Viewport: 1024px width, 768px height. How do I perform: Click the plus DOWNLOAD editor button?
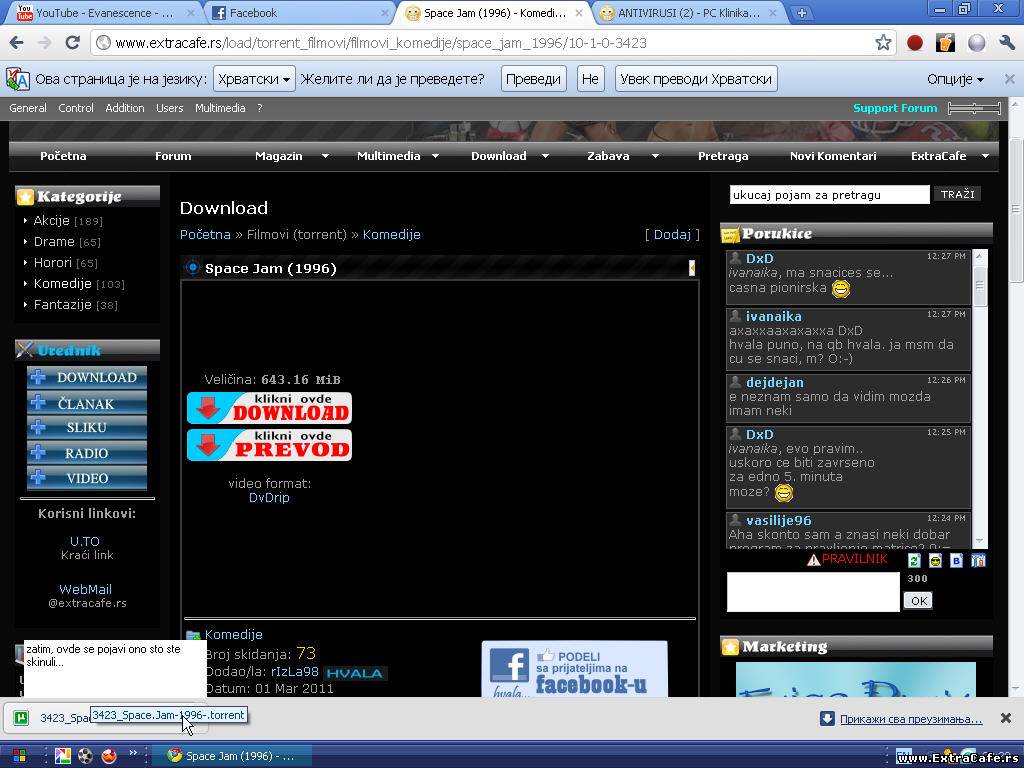coord(87,377)
